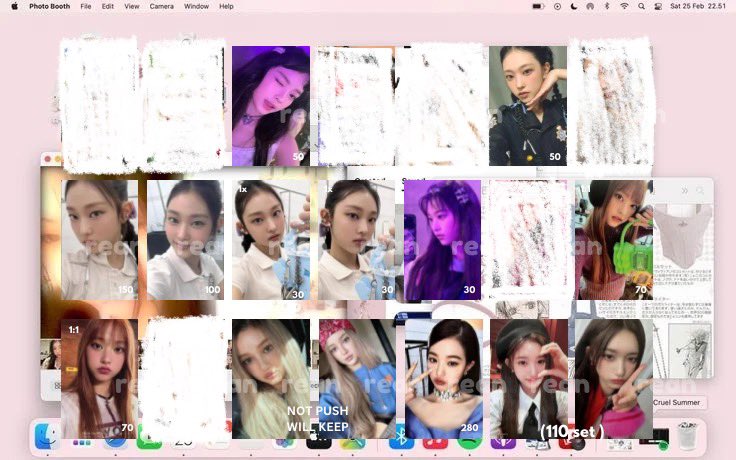Open the Trash in the Dock
This screenshot has width=736, height=460.
click(688, 436)
